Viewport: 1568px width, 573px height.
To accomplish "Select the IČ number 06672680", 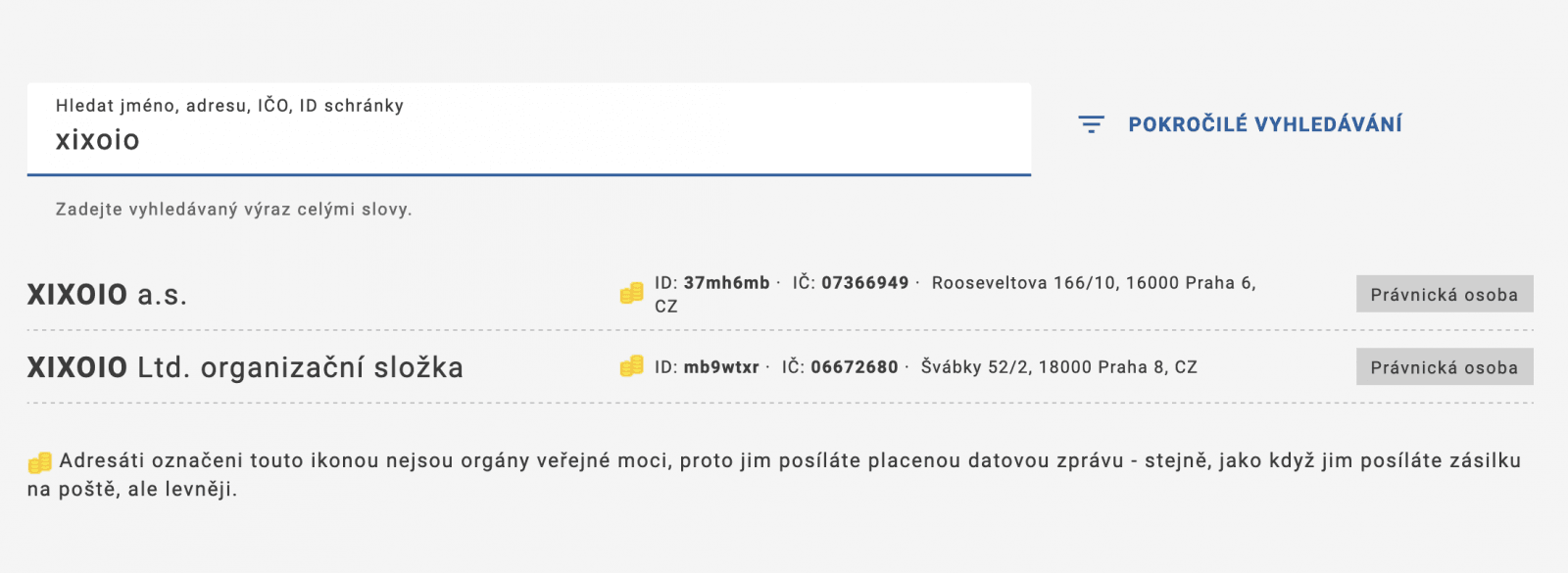I will (855, 366).
